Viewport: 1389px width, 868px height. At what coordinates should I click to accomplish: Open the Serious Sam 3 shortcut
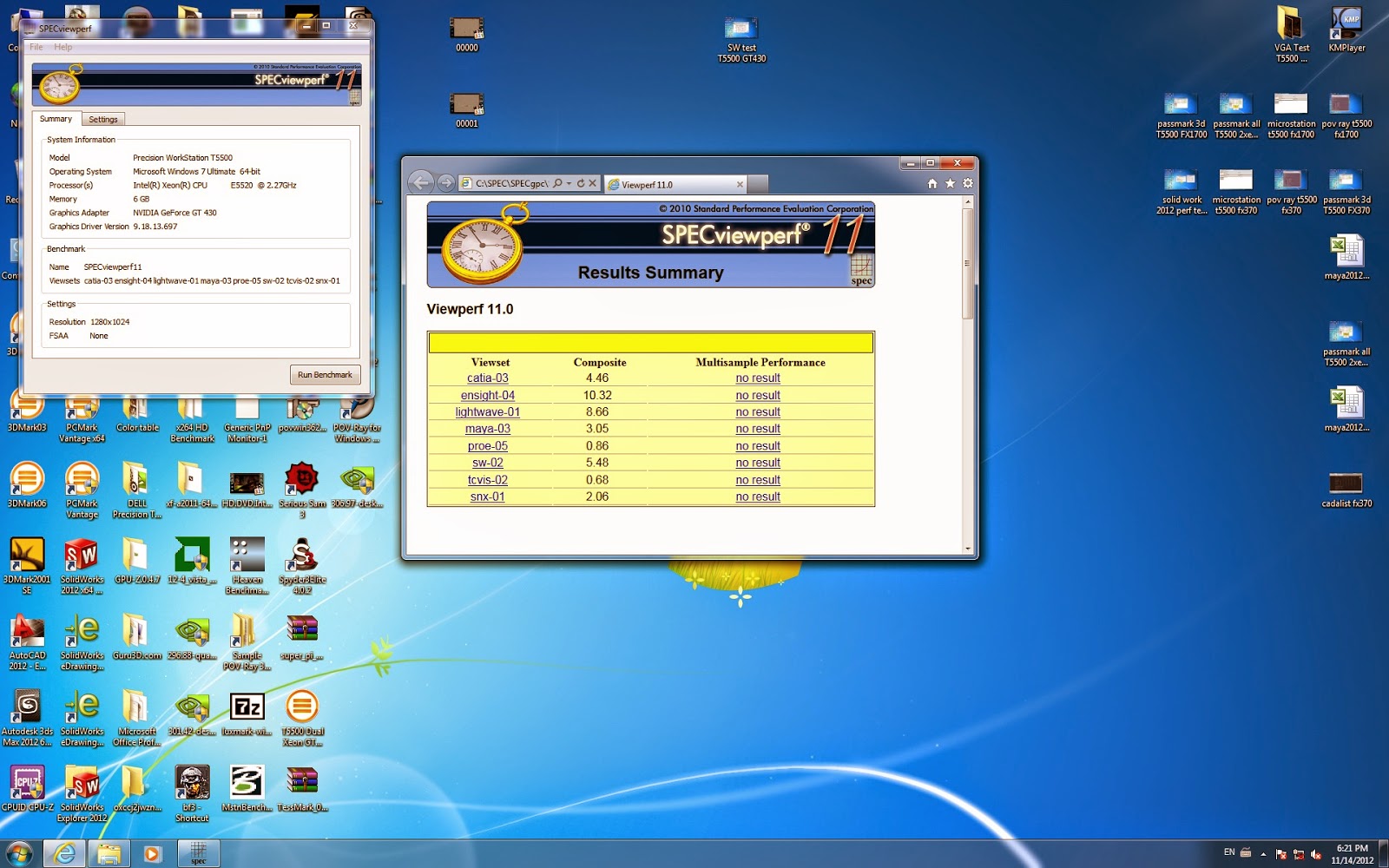[302, 490]
